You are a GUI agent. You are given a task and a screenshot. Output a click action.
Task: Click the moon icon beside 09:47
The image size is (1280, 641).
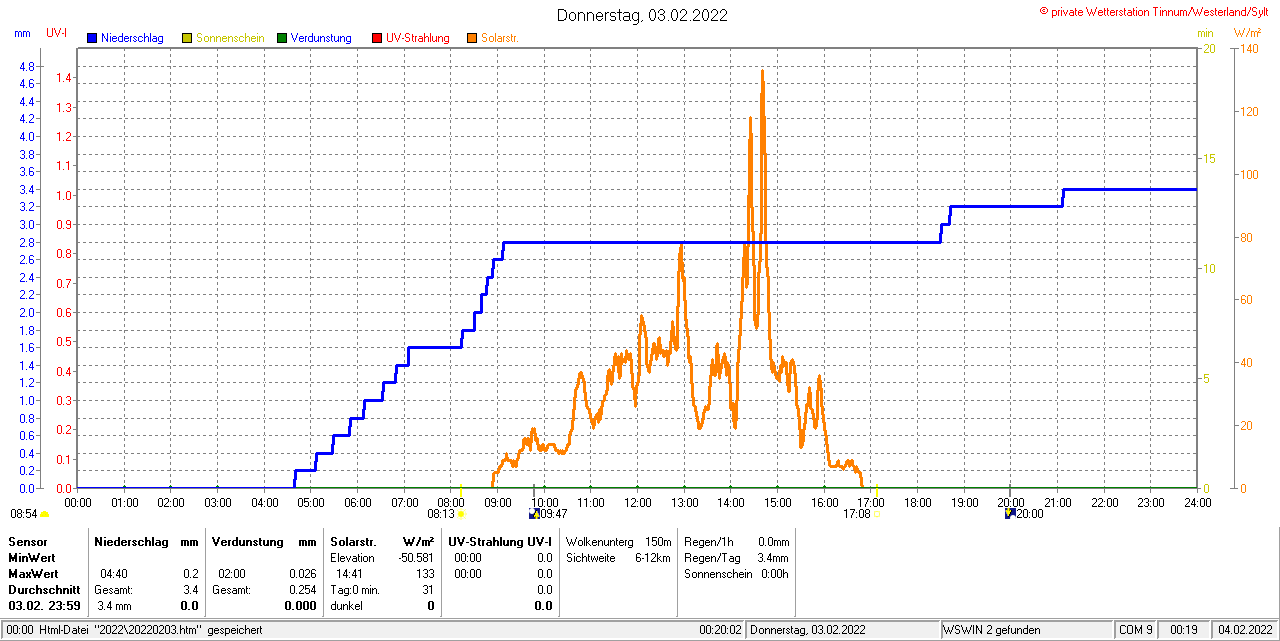tap(534, 513)
